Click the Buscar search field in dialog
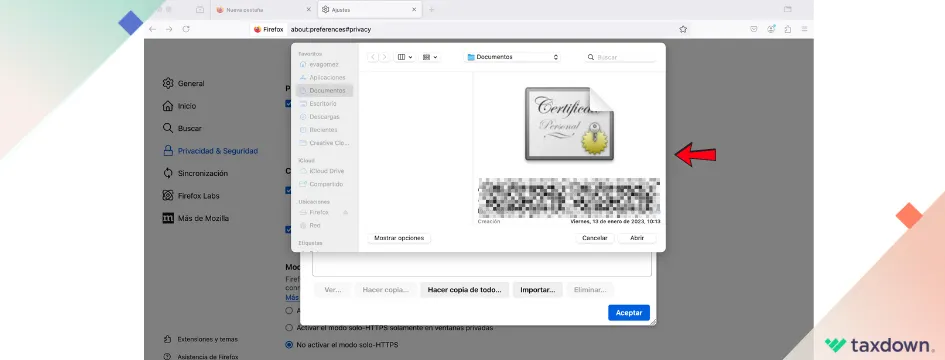945x360 pixels. click(x=620, y=57)
